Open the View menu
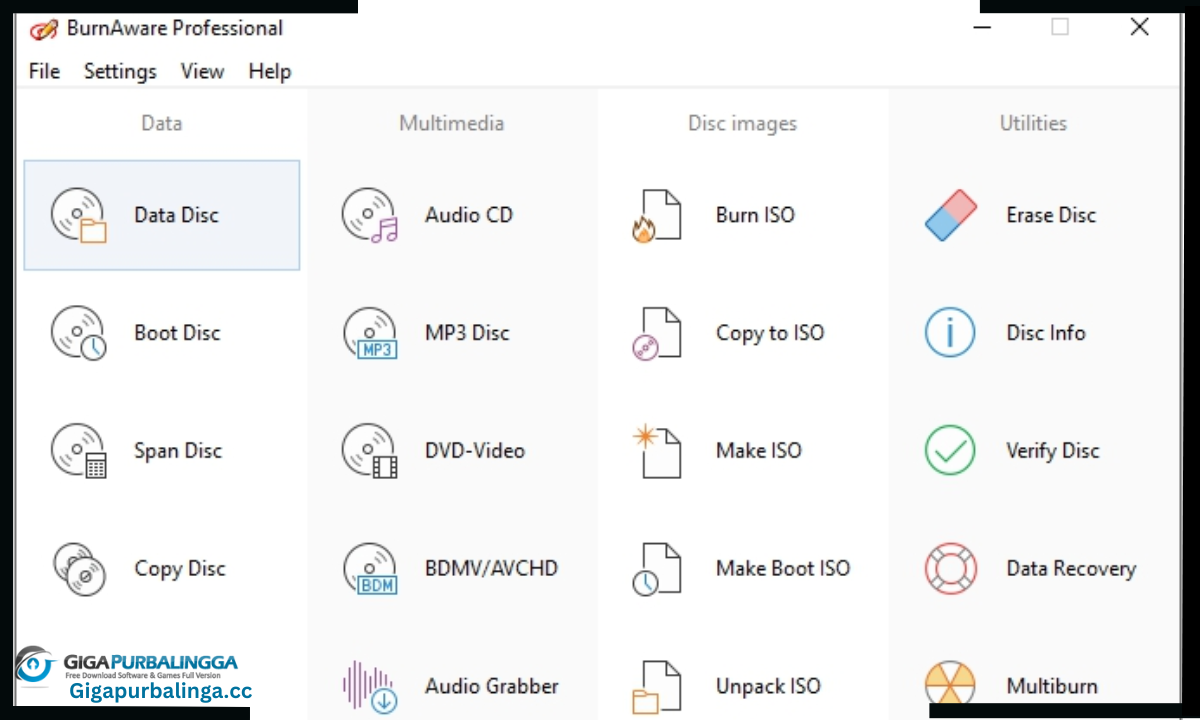 202,71
